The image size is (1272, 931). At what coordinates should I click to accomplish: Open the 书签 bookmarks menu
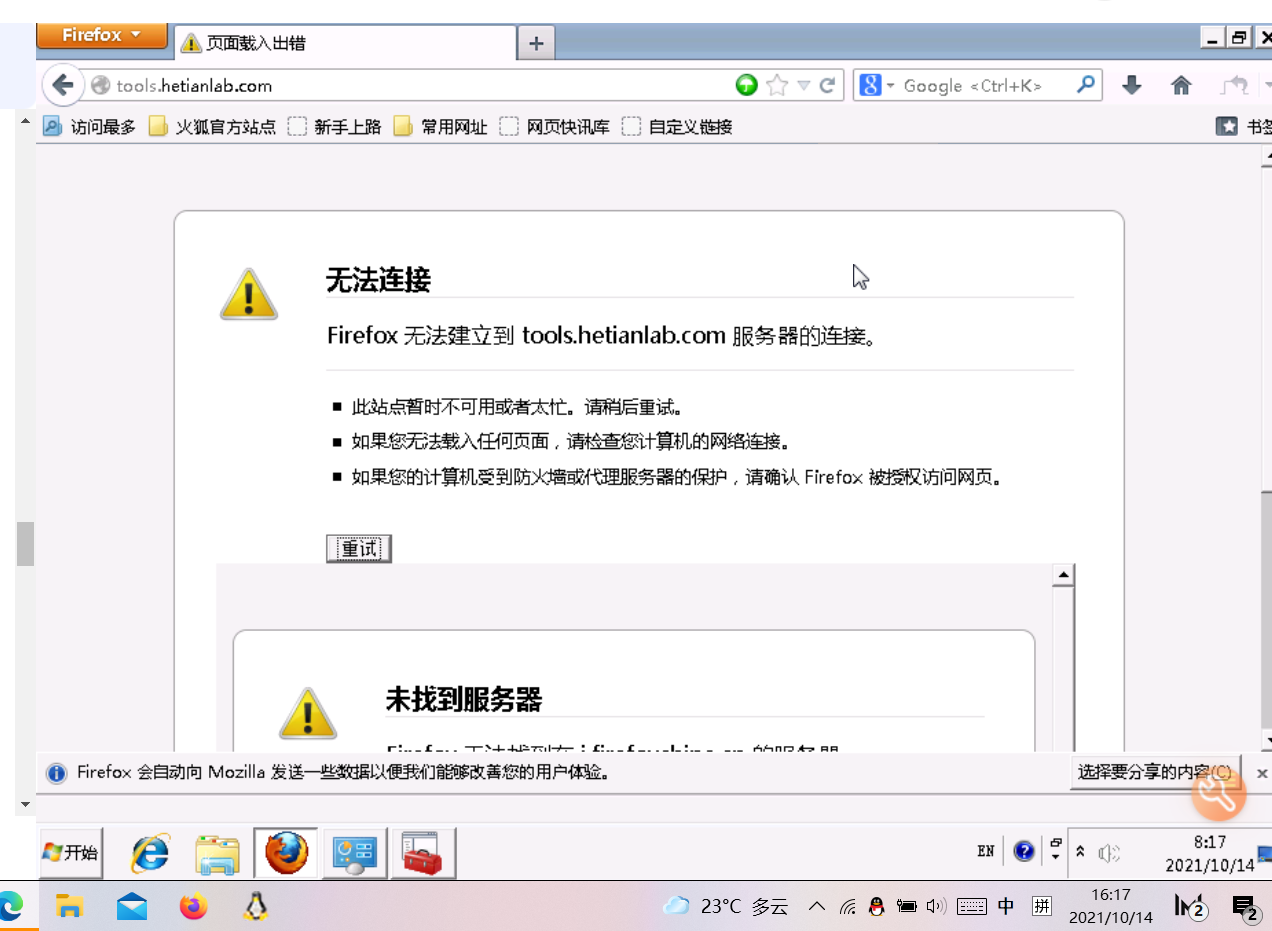(x=1243, y=127)
